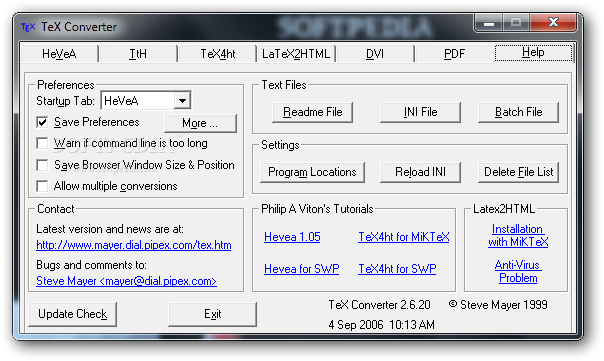Click 'Latest version and news are at:' text
The height and width of the screenshot is (361, 604).
110,229
